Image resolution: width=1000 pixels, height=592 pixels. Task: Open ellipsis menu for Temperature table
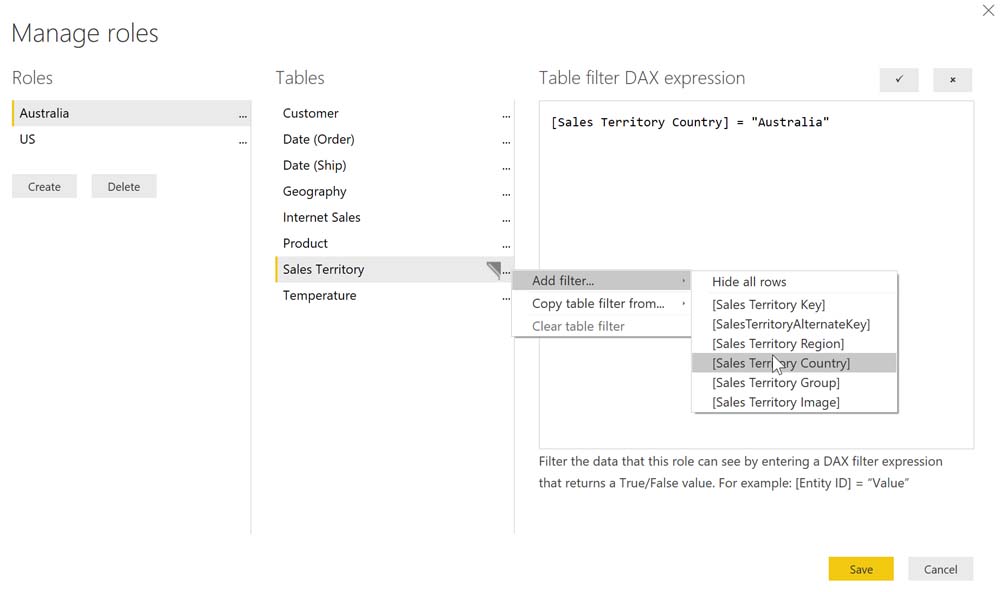click(x=506, y=297)
